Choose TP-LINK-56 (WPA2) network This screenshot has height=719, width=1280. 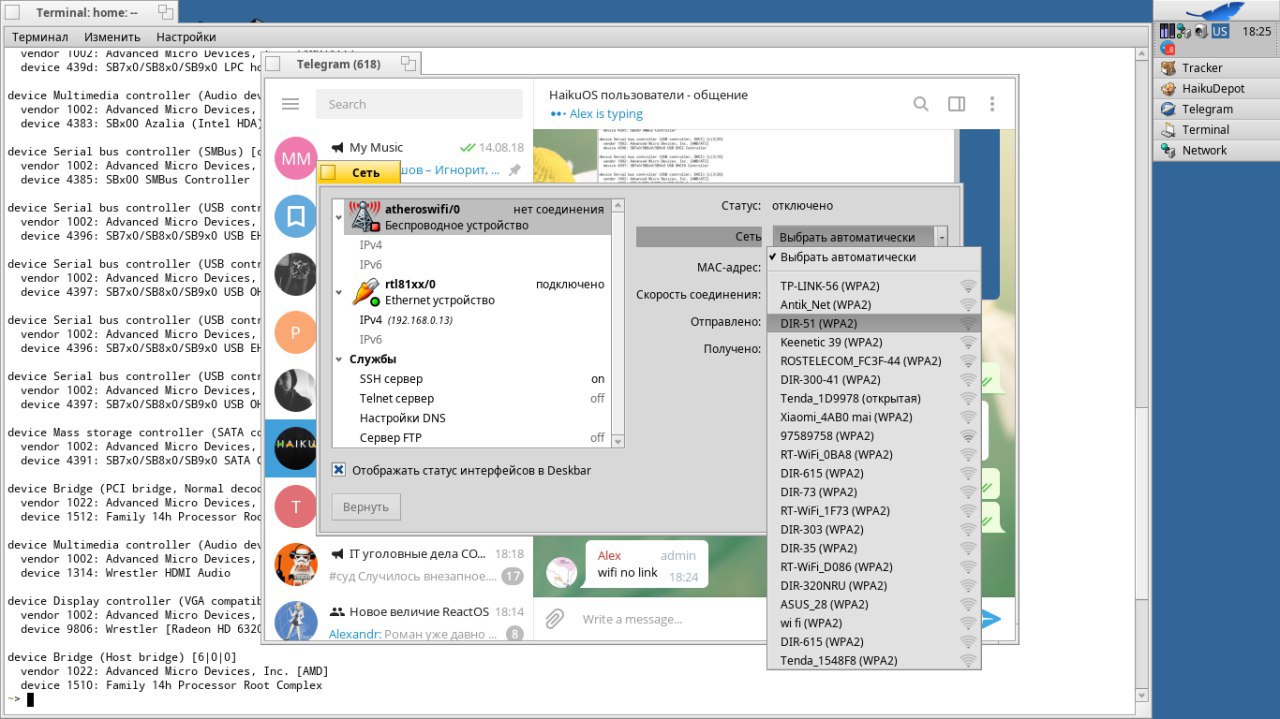[x=874, y=286]
